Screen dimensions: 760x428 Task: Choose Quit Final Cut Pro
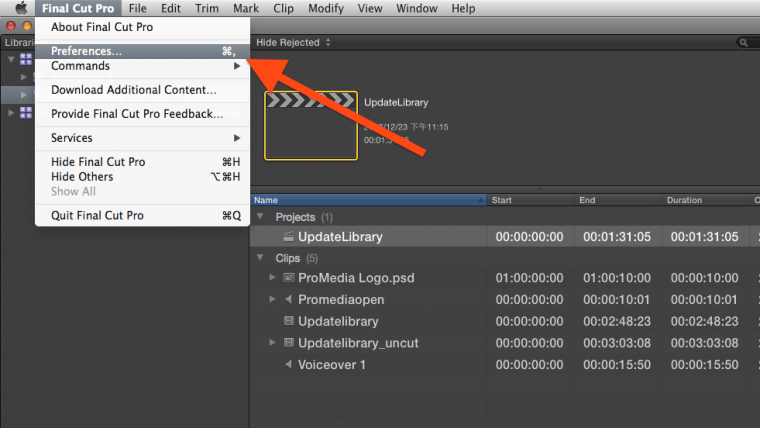(x=142, y=216)
